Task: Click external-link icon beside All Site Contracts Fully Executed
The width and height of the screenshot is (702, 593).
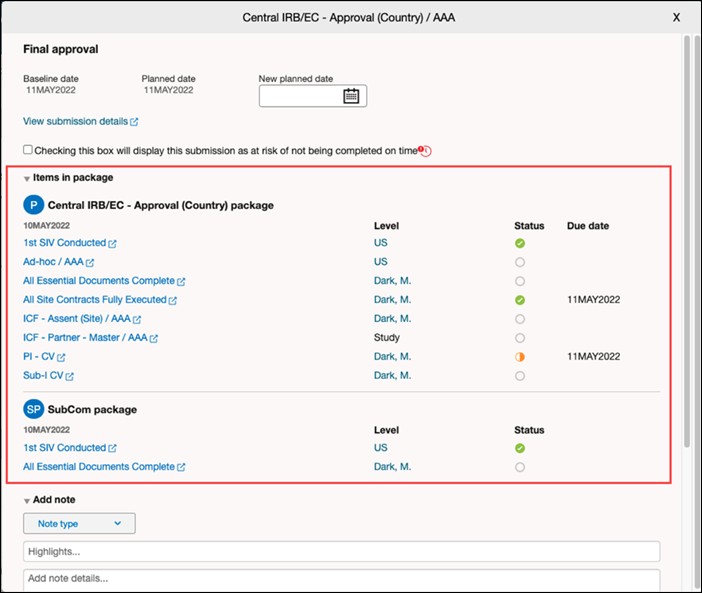Action: point(173,300)
